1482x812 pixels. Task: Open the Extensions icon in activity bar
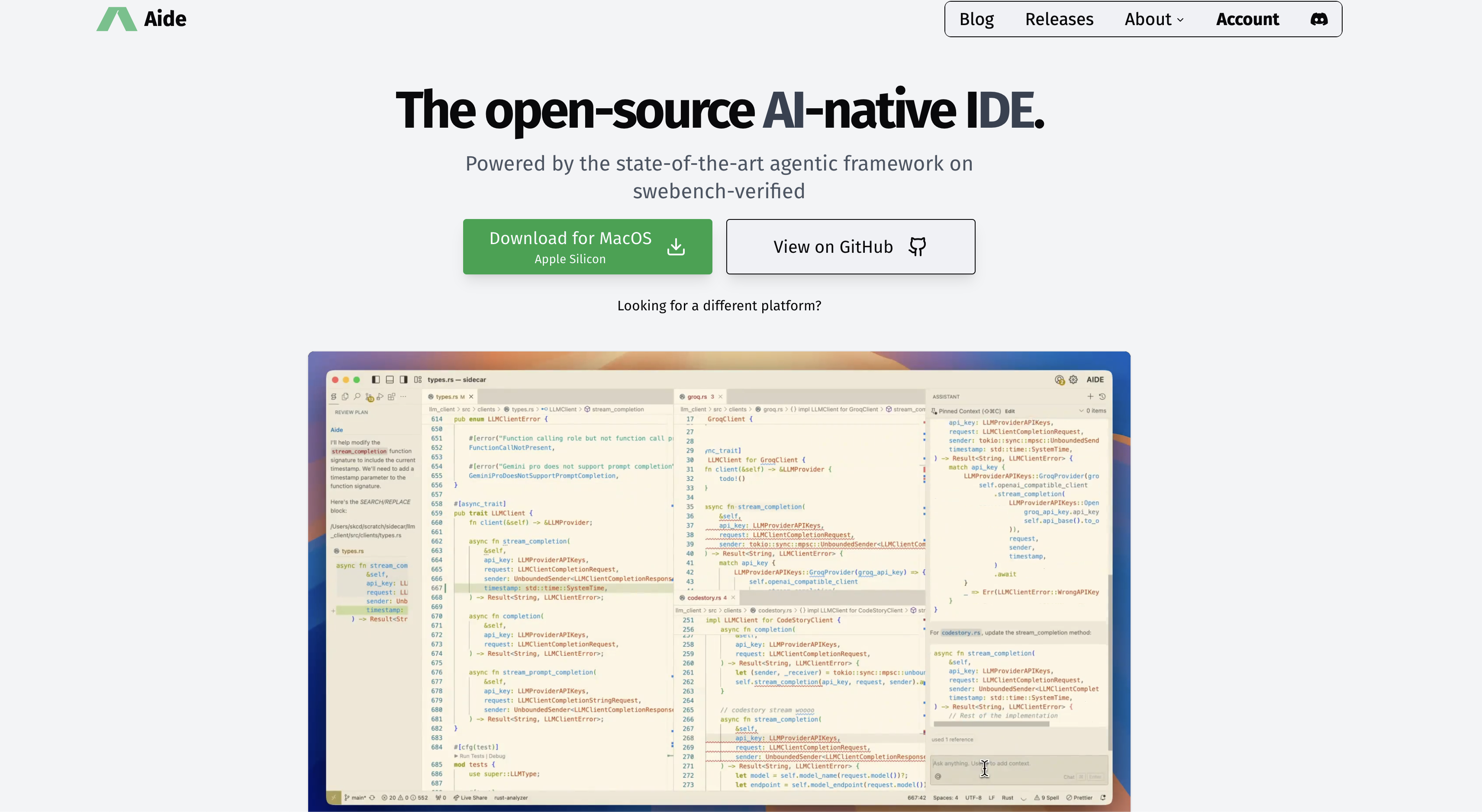point(392,396)
